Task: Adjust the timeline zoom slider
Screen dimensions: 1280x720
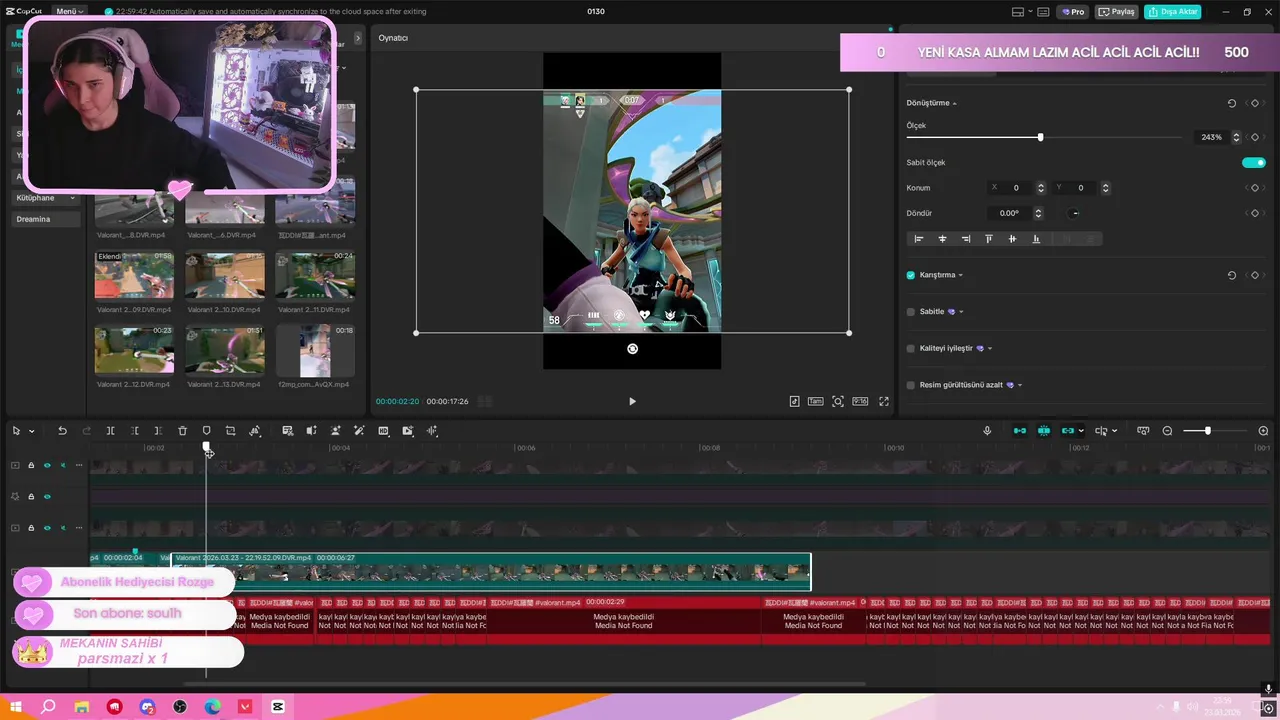Action: [x=1208, y=431]
